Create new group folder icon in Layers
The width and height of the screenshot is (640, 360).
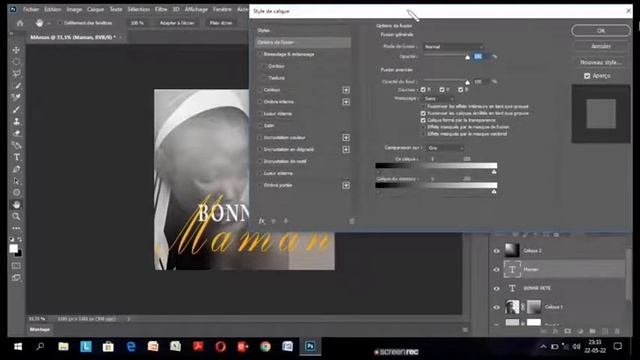coord(592,331)
